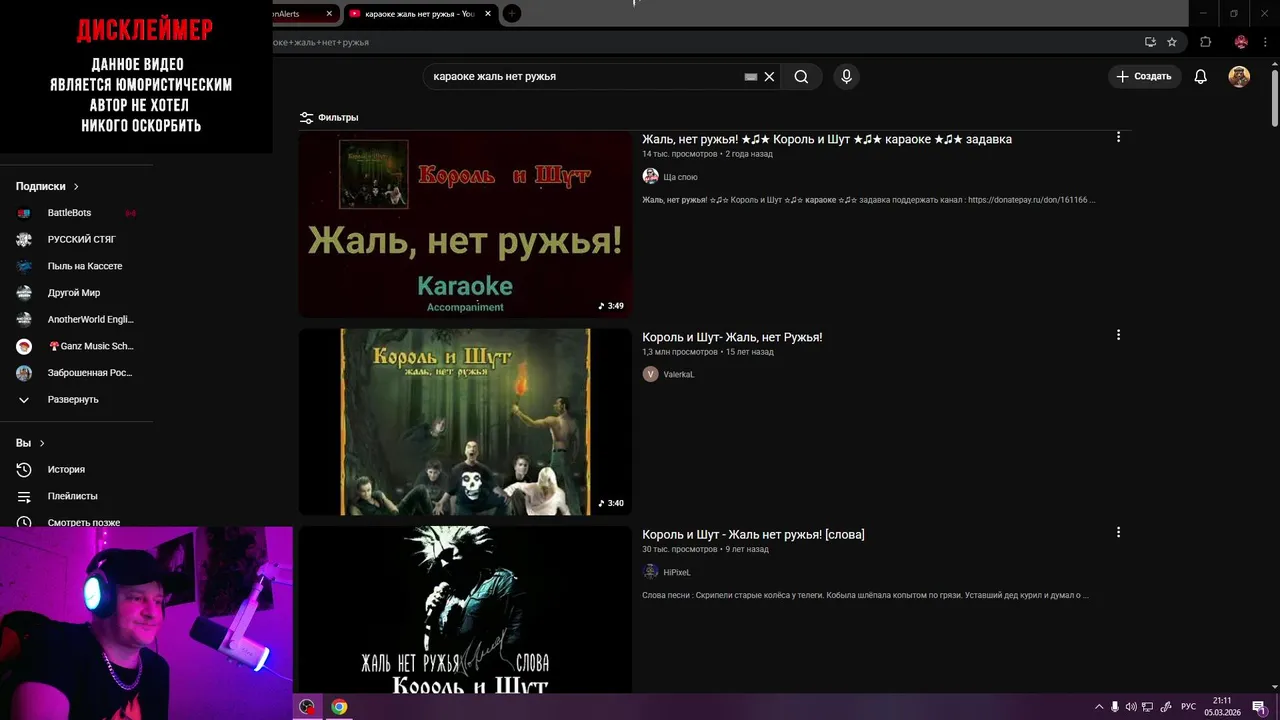The width and height of the screenshot is (1280, 720).
Task: Open more options for [слова] video
Action: [1118, 532]
